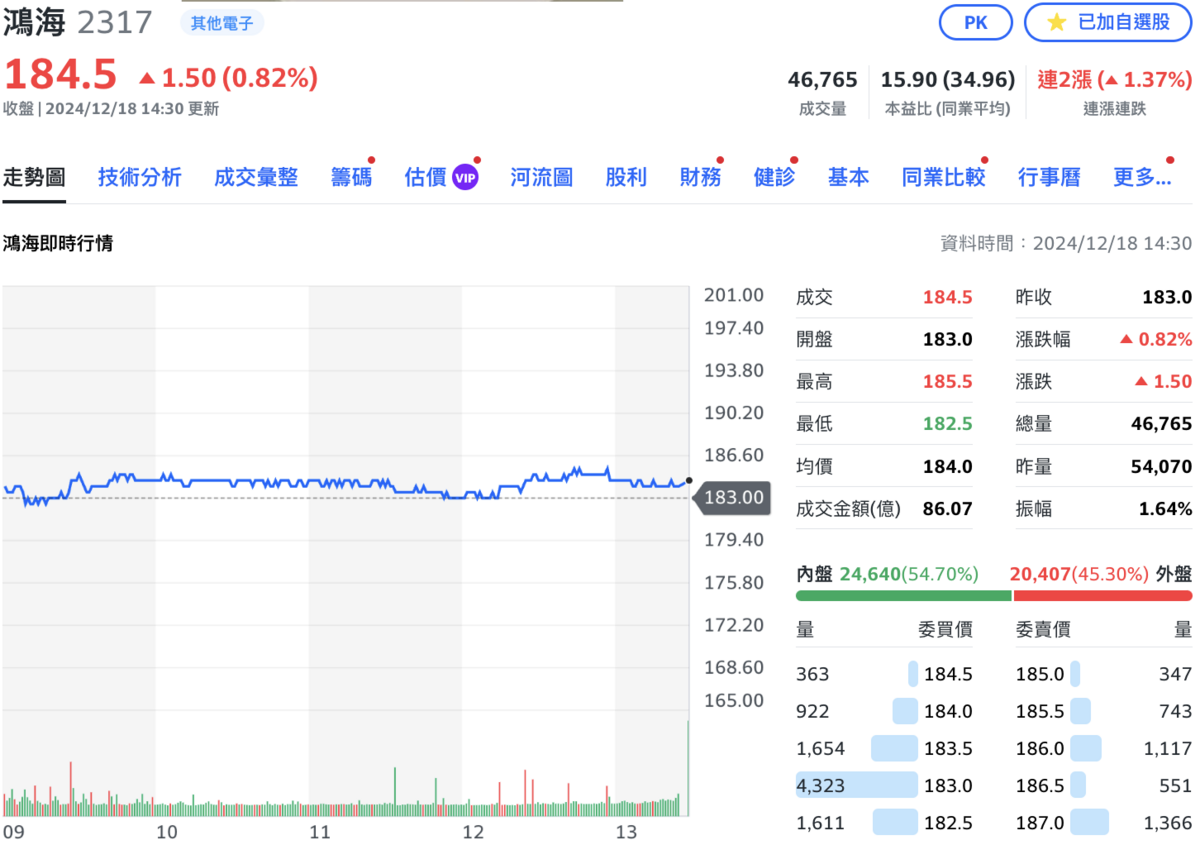
Task: Click the highlighted 4,323 bid volume bar
Action: pyautogui.click(x=857, y=785)
